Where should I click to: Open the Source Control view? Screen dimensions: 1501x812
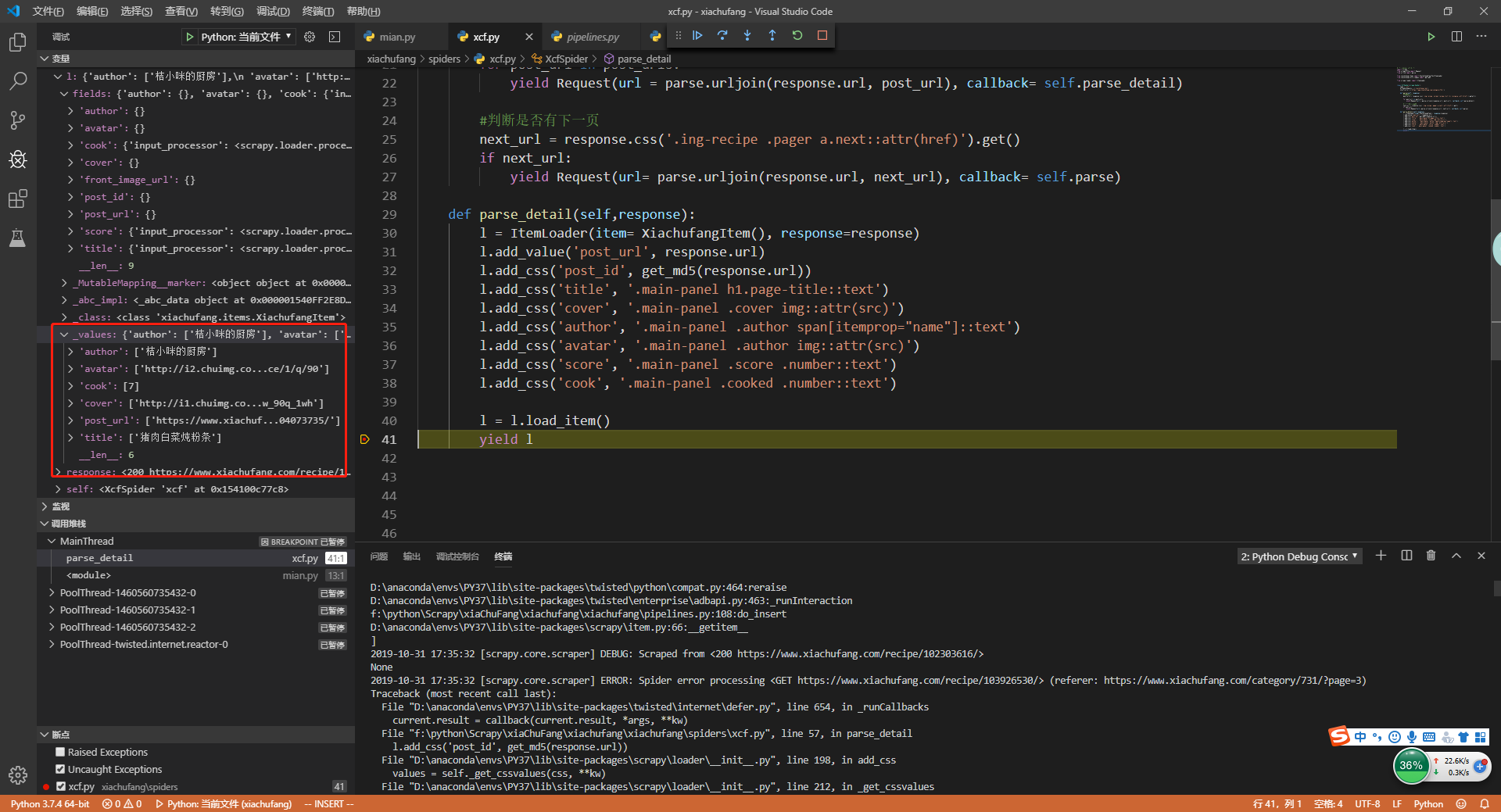17,120
